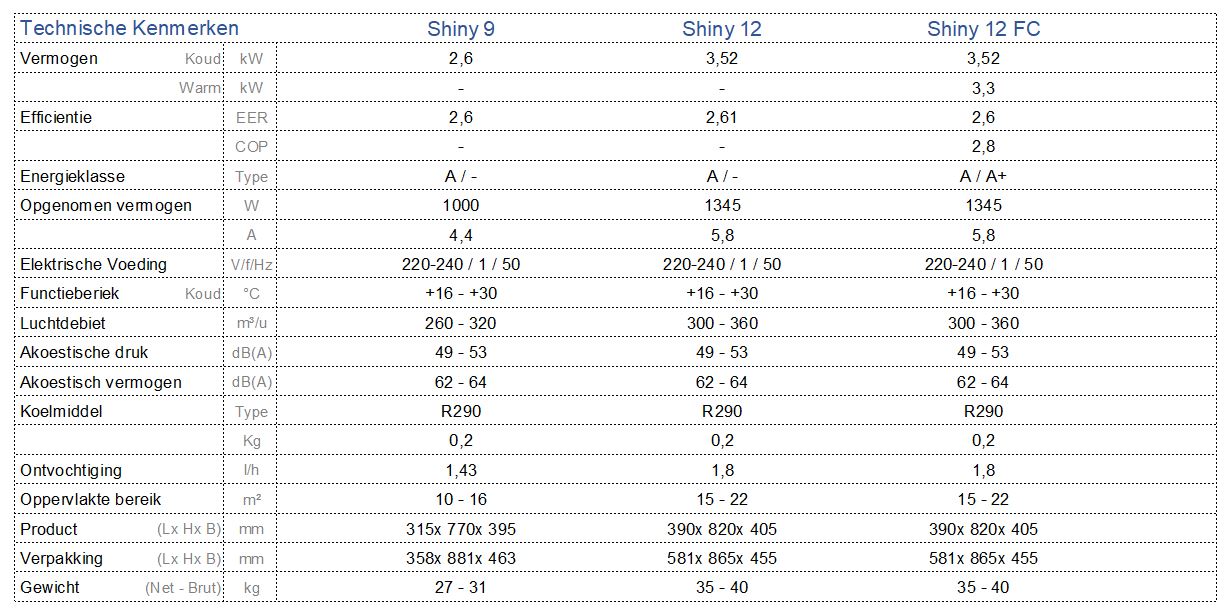Click the Luchtdebiet 260 - 320 cell
This screenshot has height=612, width=1231.
(x=461, y=323)
